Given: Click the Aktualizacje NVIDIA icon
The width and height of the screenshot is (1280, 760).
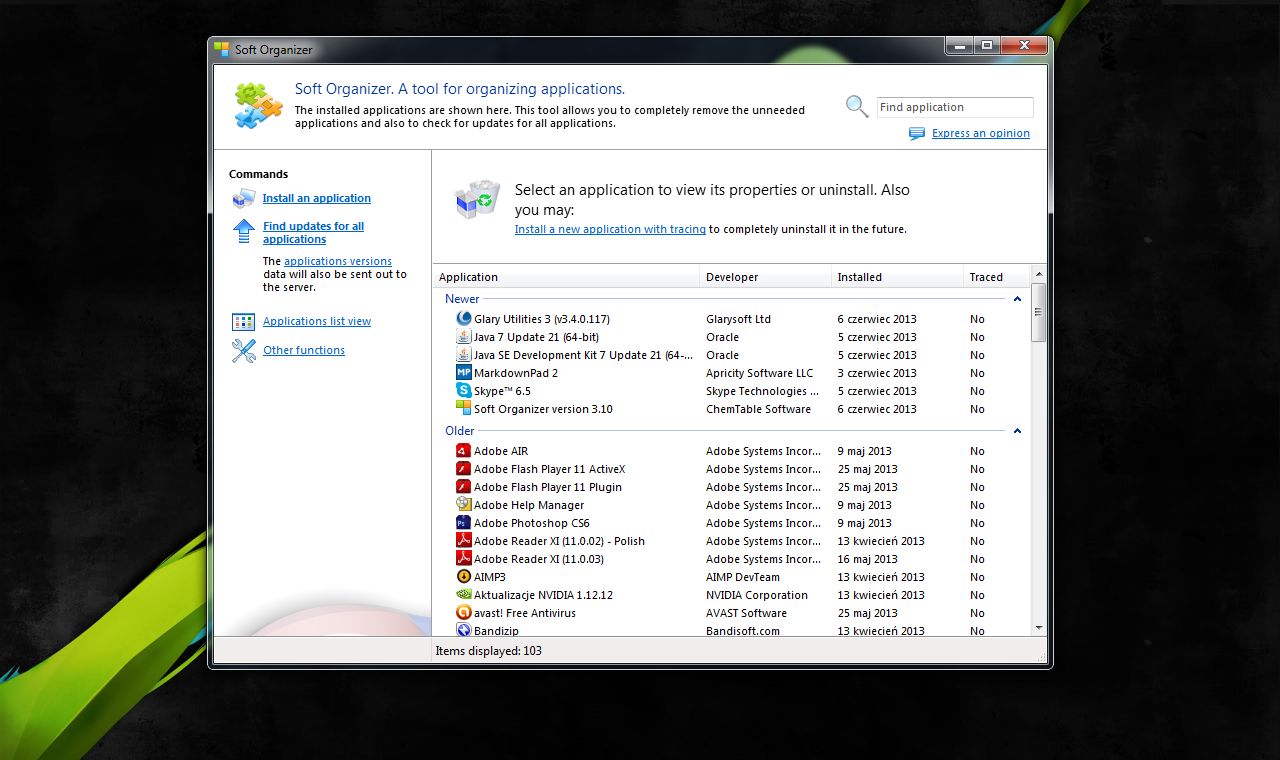Looking at the screenshot, I should [464, 595].
